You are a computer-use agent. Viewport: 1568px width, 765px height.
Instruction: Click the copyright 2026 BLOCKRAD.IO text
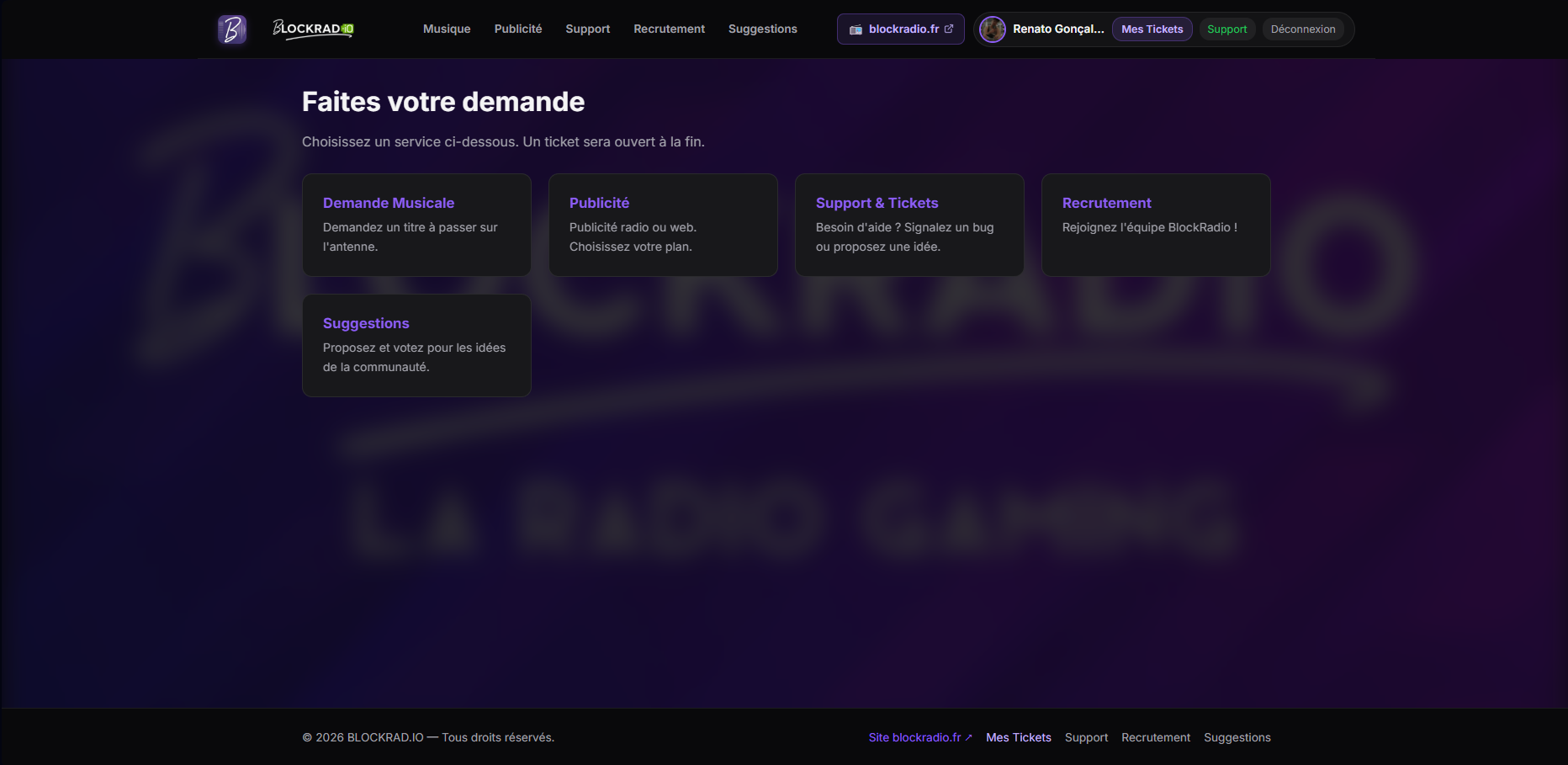click(x=428, y=737)
